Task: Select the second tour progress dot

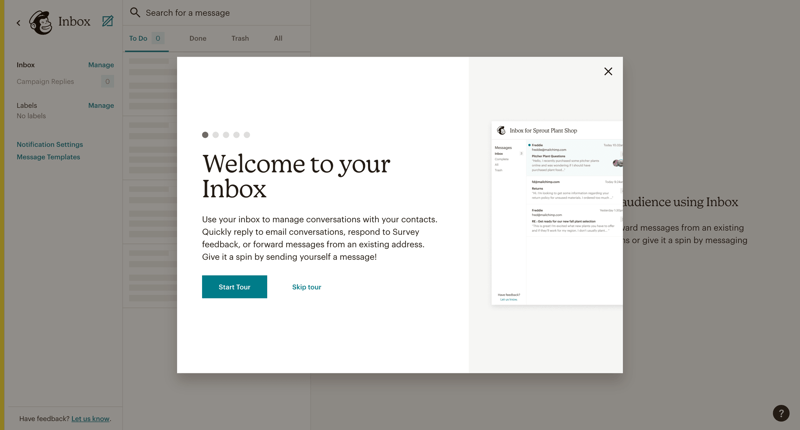Action: click(216, 135)
